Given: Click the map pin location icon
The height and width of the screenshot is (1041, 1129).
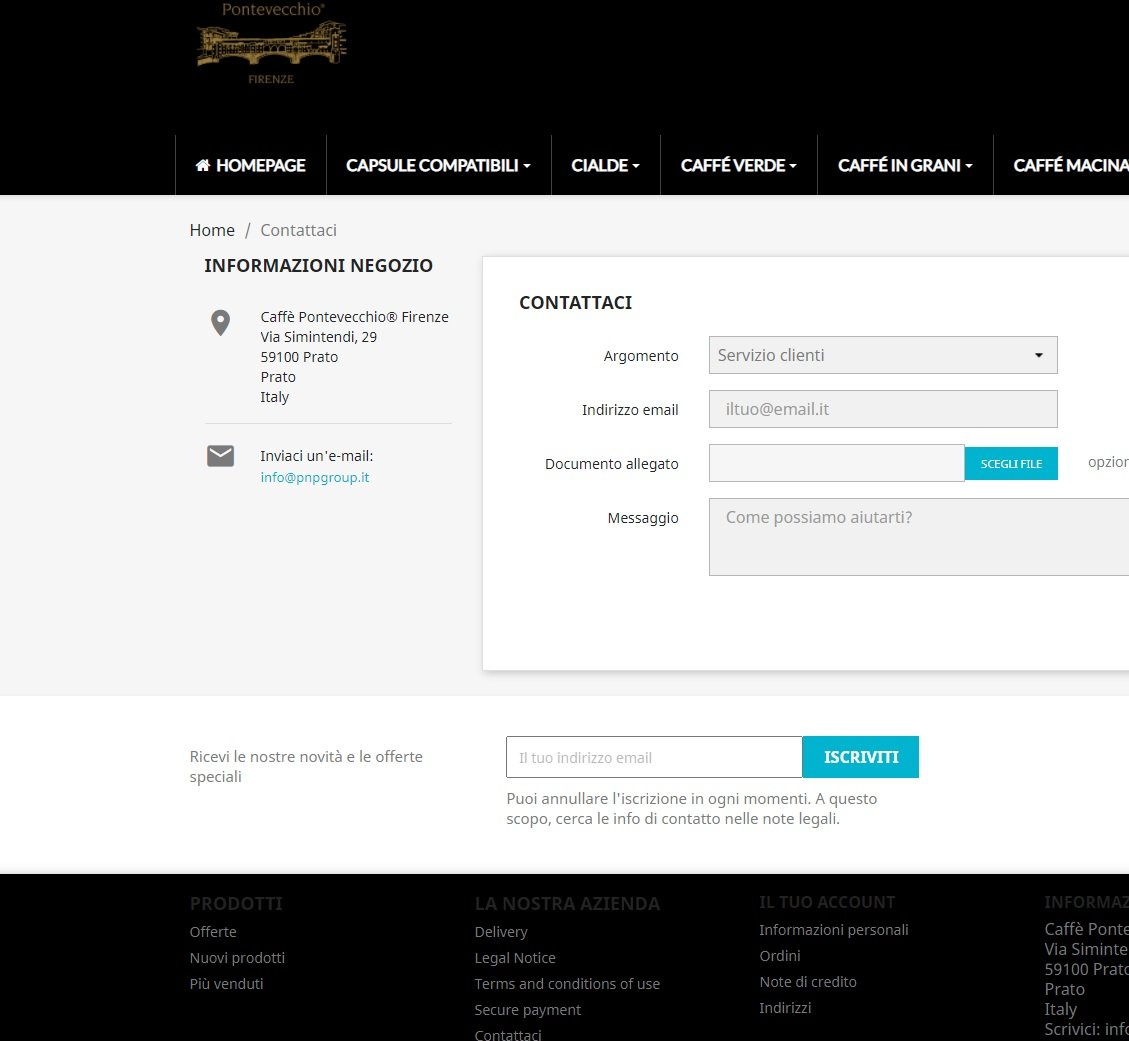Looking at the screenshot, I should tap(220, 323).
